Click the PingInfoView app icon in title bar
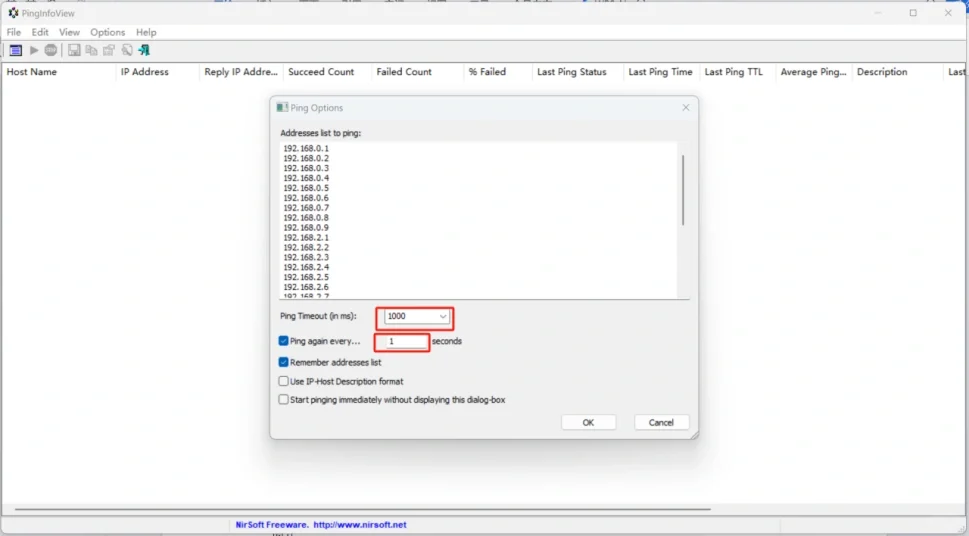This screenshot has height=536, width=969. (13, 12)
